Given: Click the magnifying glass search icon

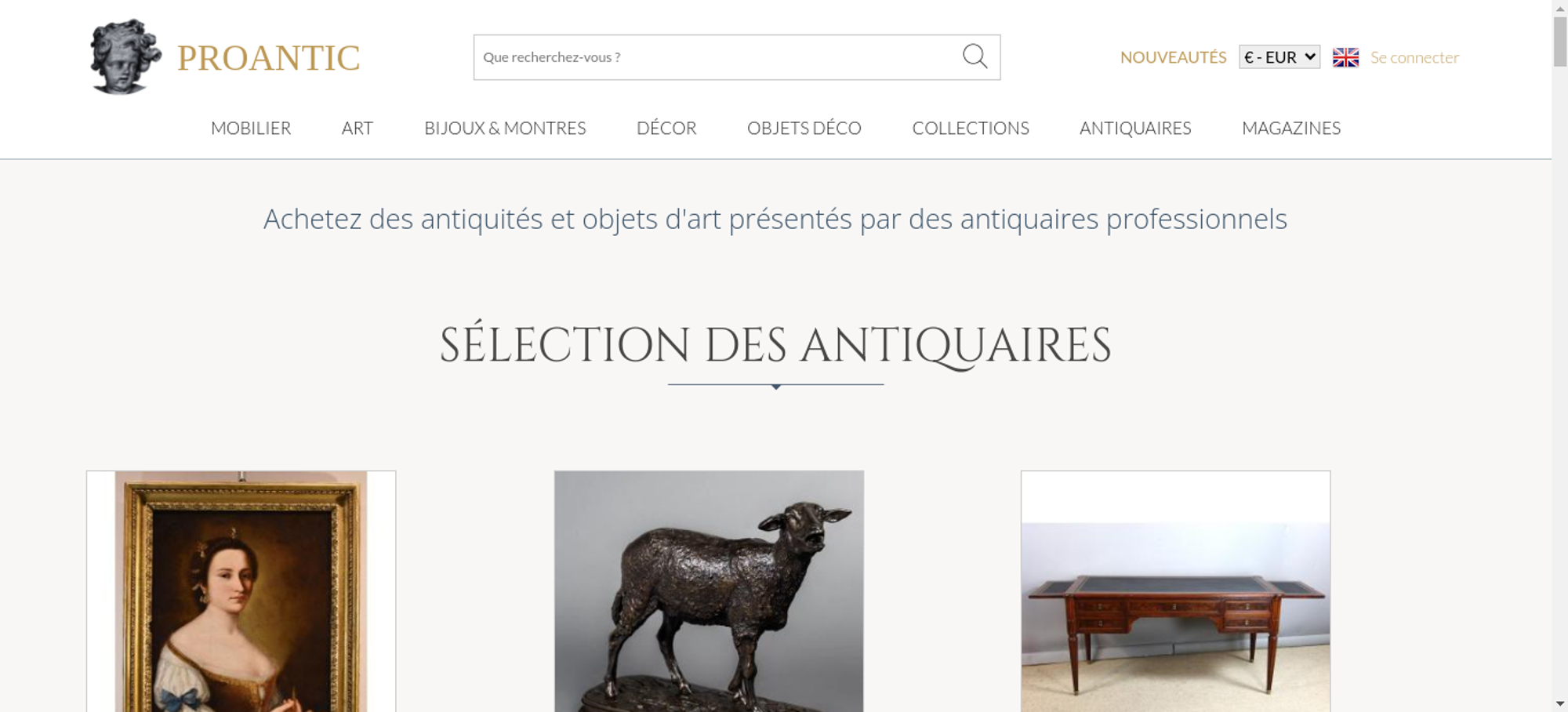Looking at the screenshot, I should 975,56.
